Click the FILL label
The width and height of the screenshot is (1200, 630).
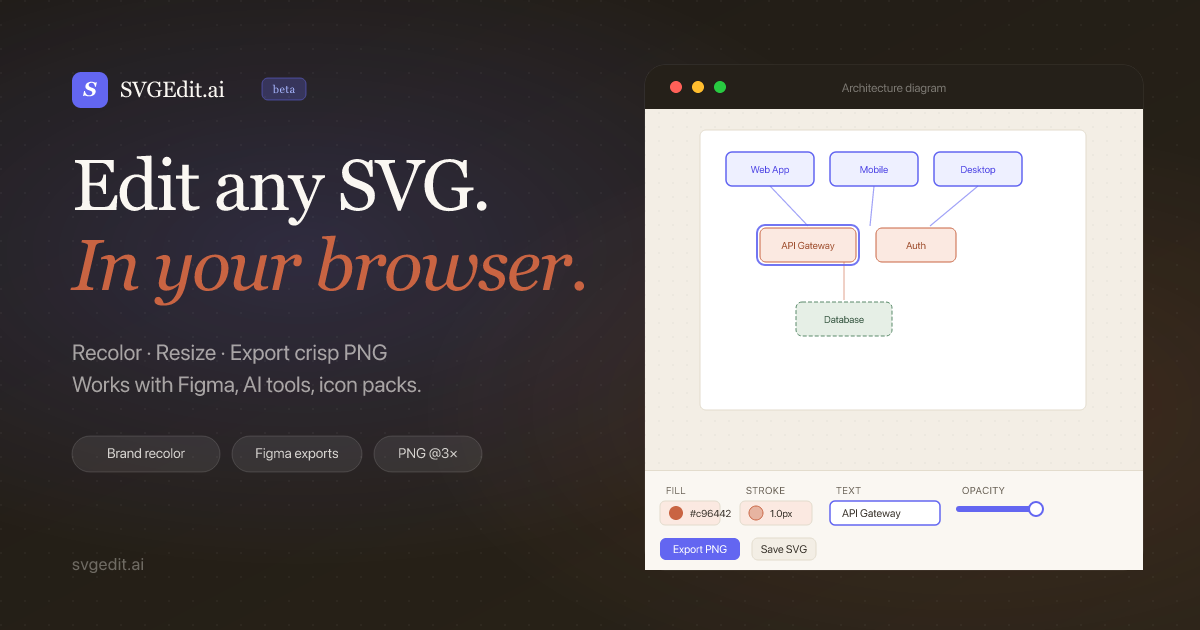click(x=676, y=491)
